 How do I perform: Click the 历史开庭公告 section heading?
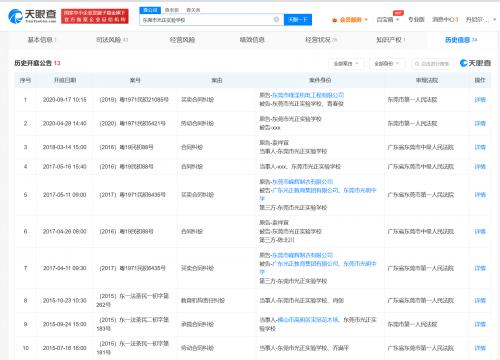pyautogui.click(x=33, y=63)
